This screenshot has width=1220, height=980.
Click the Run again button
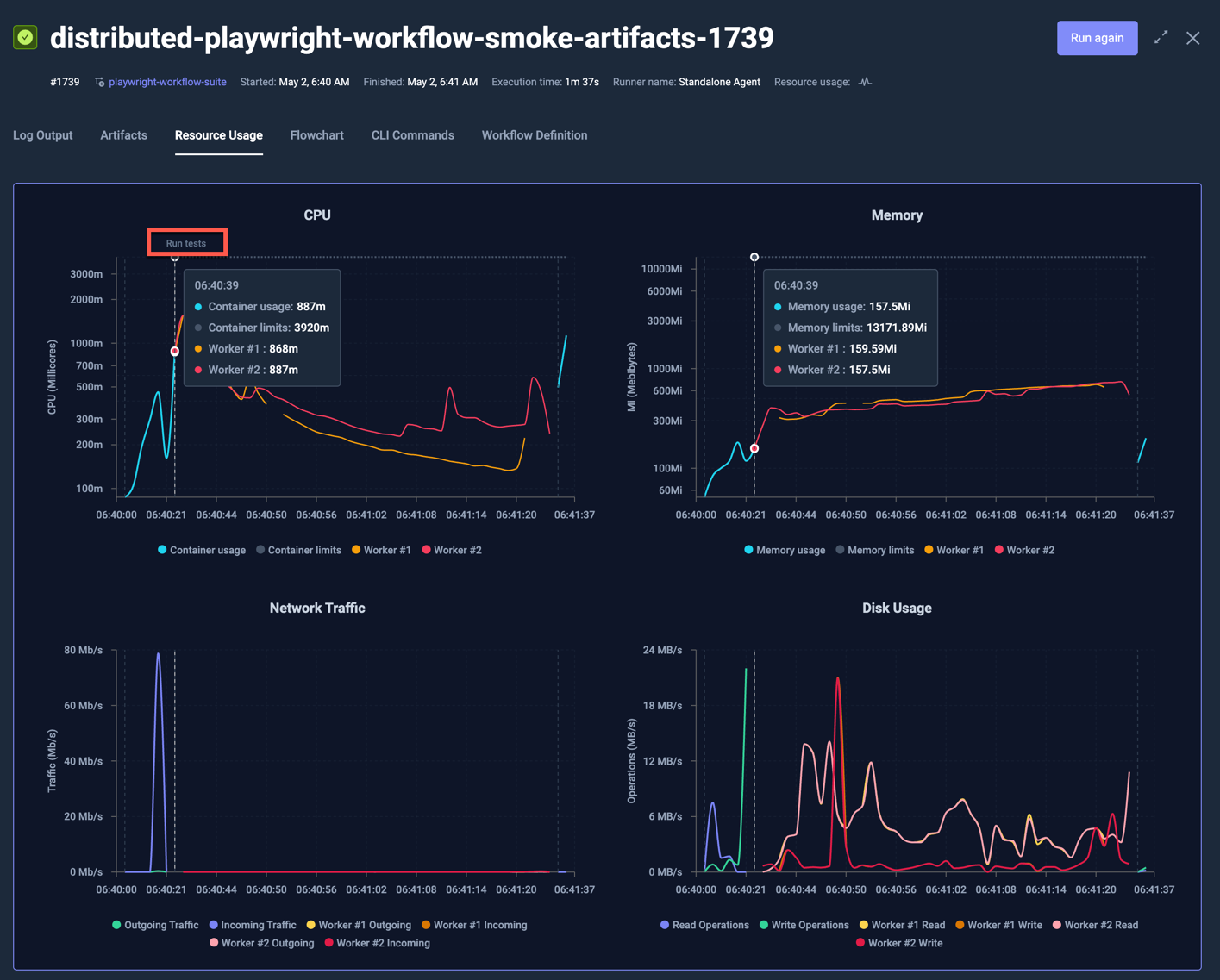pyautogui.click(x=1097, y=38)
